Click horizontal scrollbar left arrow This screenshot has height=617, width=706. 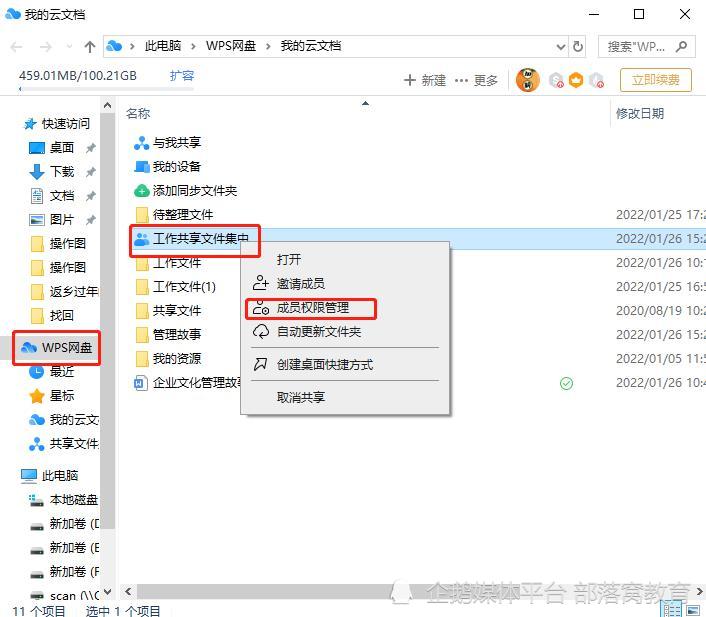coord(128,591)
